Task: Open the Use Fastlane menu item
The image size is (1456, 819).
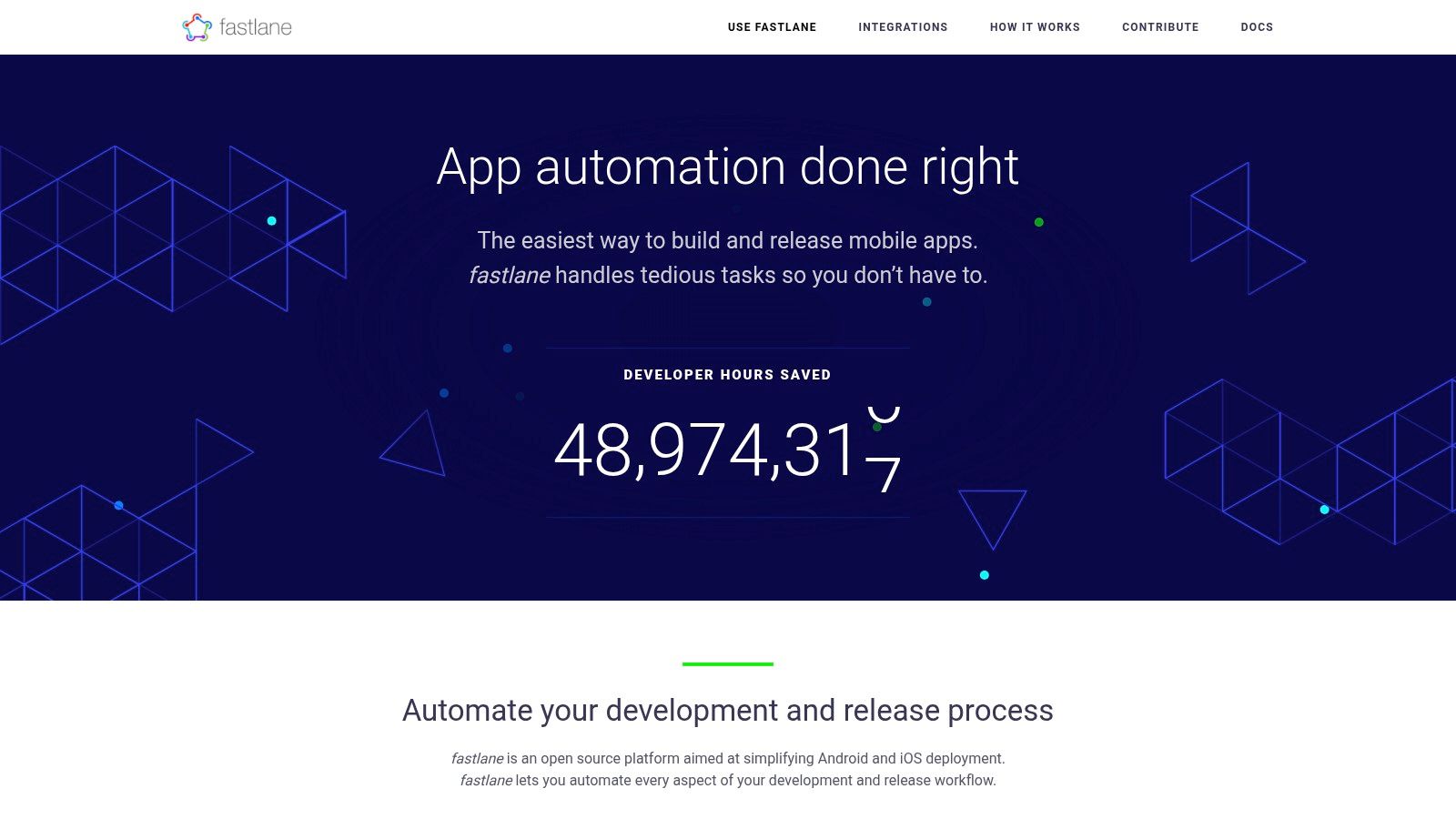Action: tap(772, 27)
